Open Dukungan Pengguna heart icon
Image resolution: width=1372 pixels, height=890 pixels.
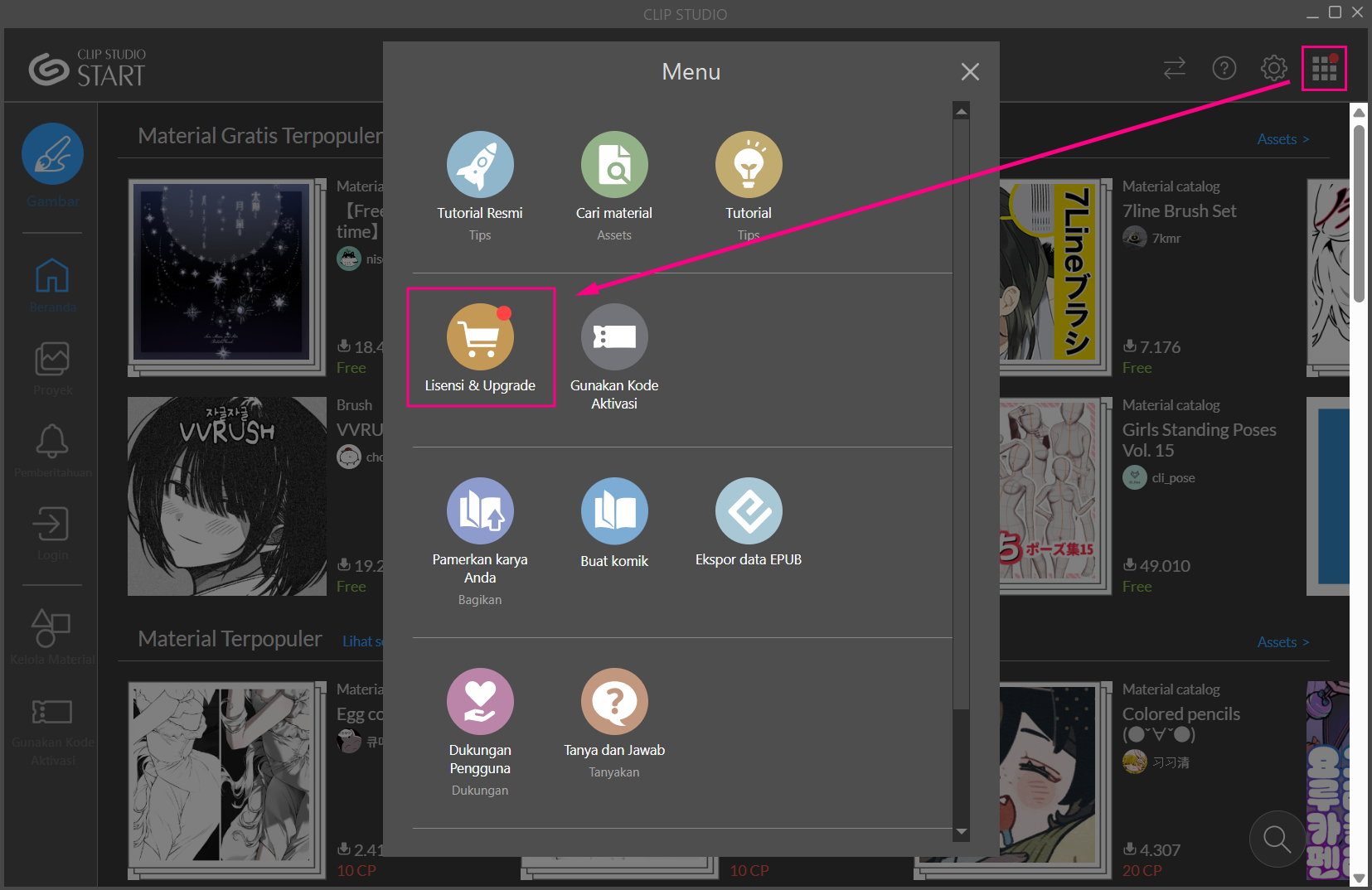click(x=480, y=702)
